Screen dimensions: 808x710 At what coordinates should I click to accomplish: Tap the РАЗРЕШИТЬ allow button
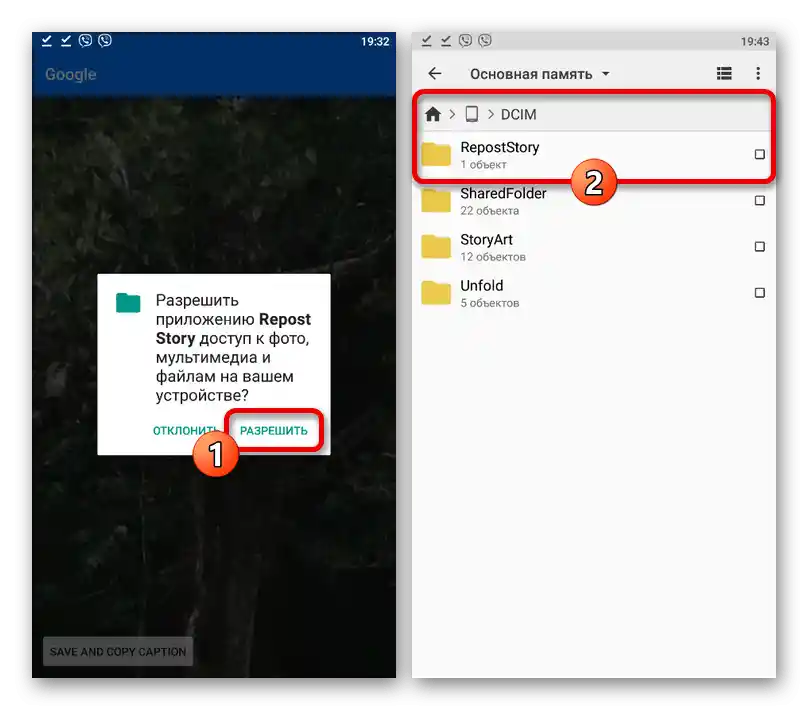click(274, 430)
